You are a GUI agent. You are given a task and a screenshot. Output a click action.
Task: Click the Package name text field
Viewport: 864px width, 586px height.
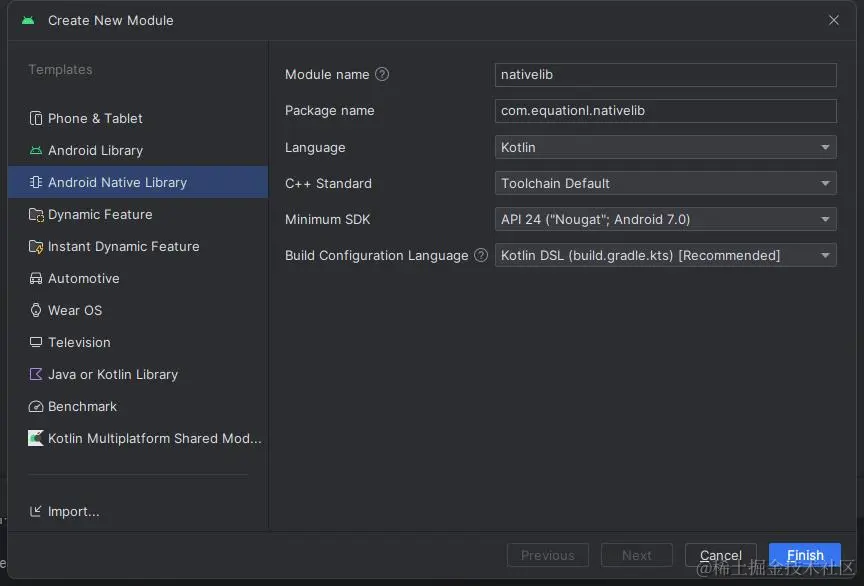[665, 111]
